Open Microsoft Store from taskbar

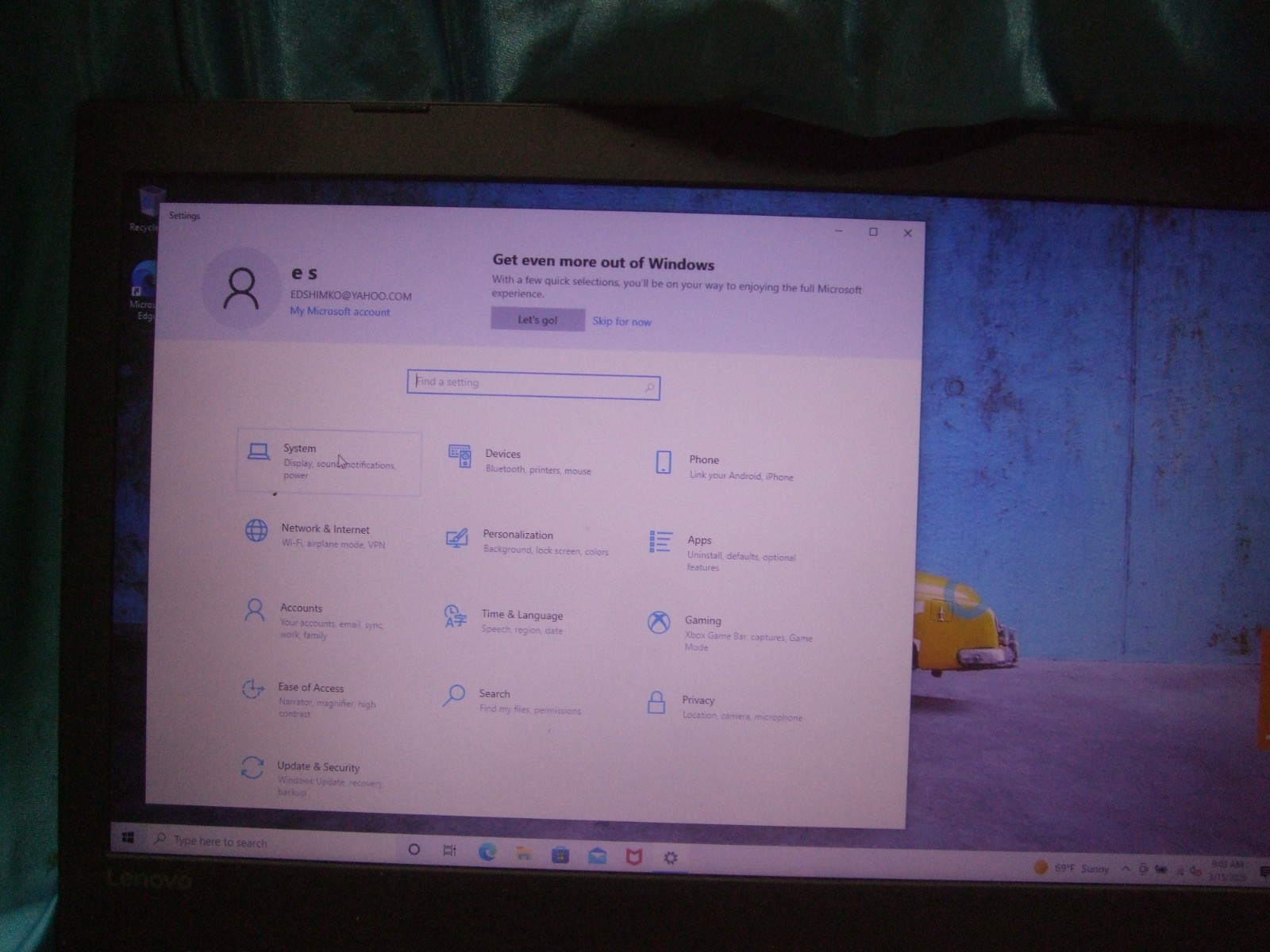(x=560, y=855)
